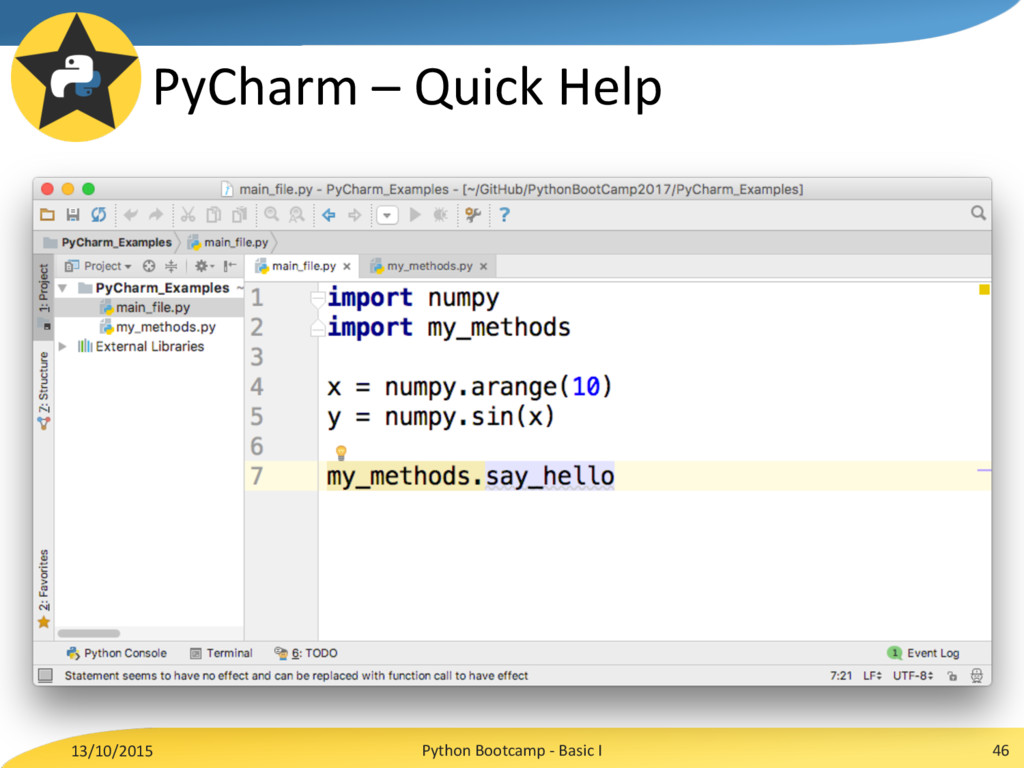This screenshot has height=768, width=1024.
Task: Click 'numpy.sin(x)' in line 5
Action: click(x=469, y=417)
